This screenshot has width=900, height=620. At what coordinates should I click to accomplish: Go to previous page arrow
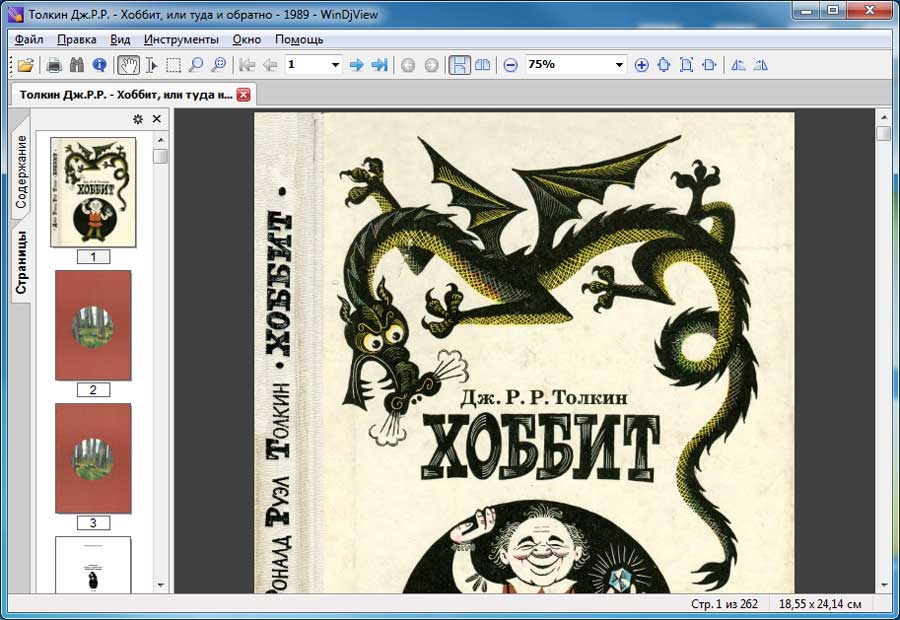[270, 65]
